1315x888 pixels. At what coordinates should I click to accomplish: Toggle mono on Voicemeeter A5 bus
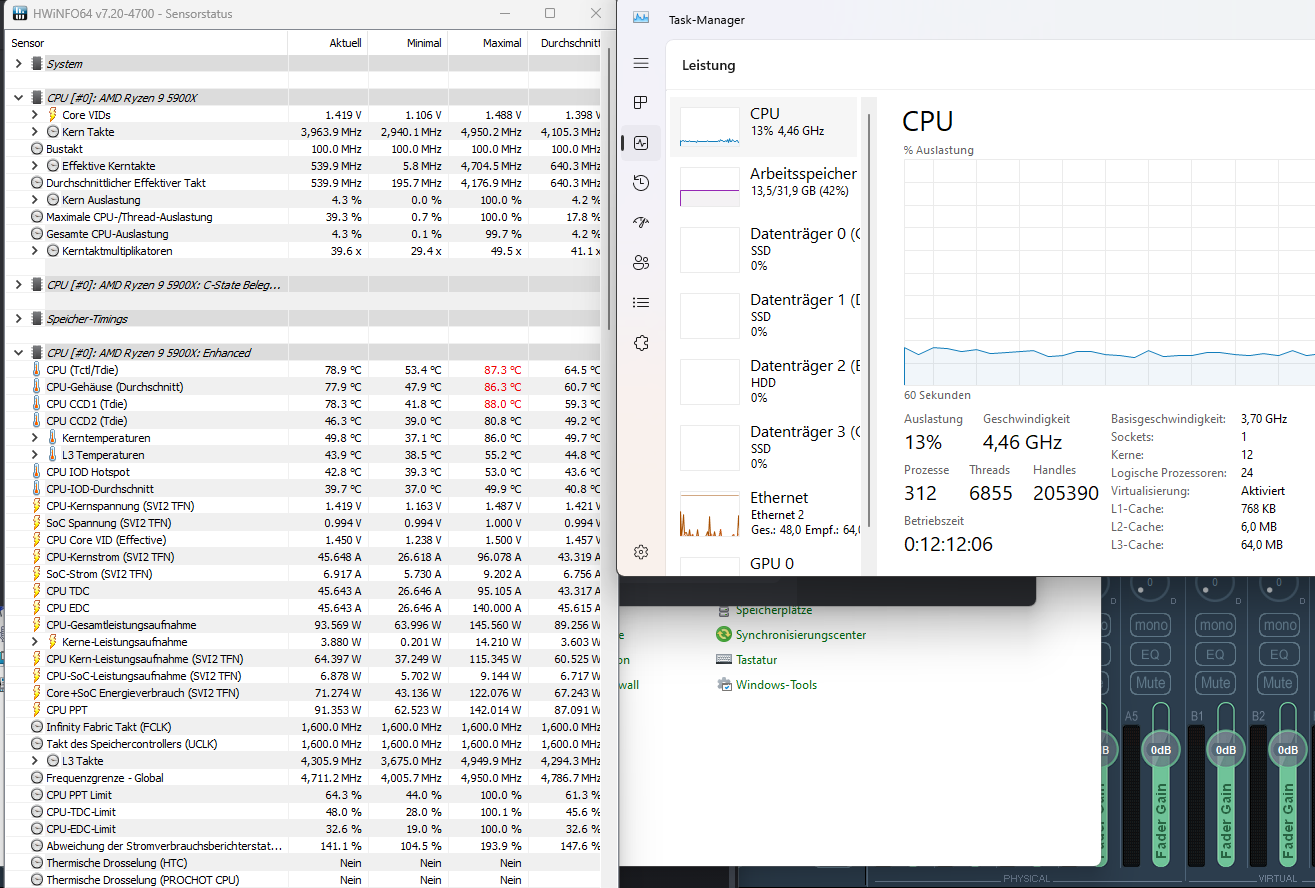(1150, 625)
